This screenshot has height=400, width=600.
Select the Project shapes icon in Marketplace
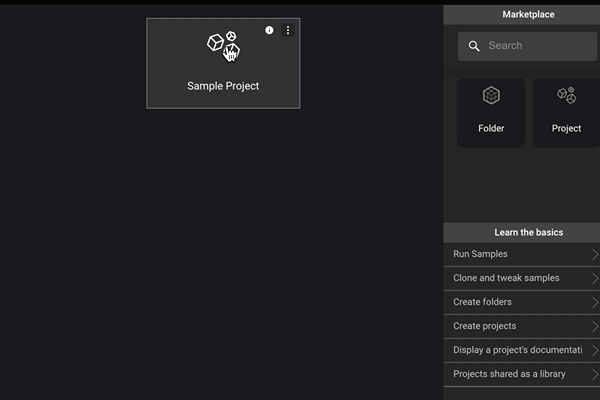point(566,96)
